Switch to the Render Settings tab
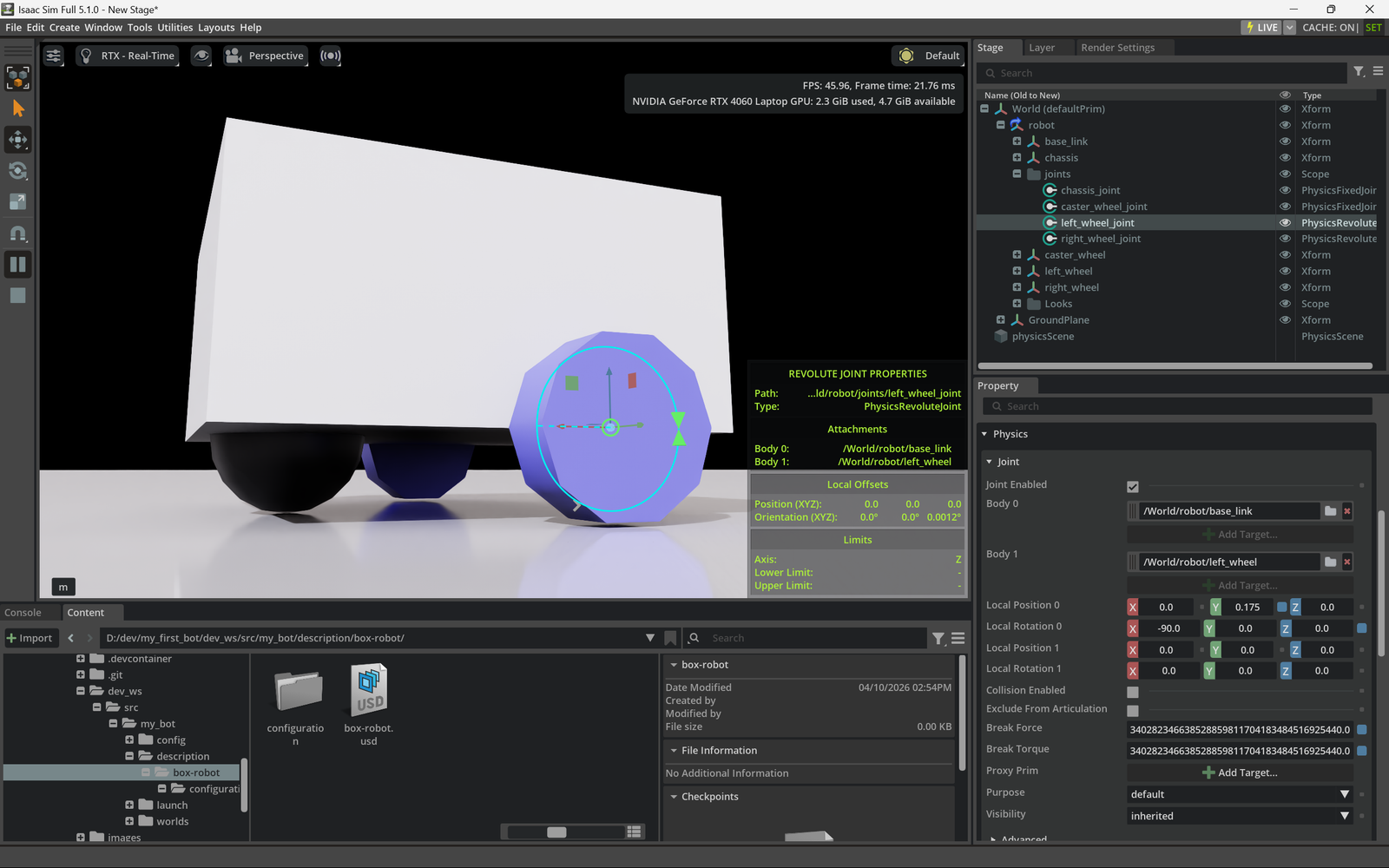 [x=1117, y=48]
